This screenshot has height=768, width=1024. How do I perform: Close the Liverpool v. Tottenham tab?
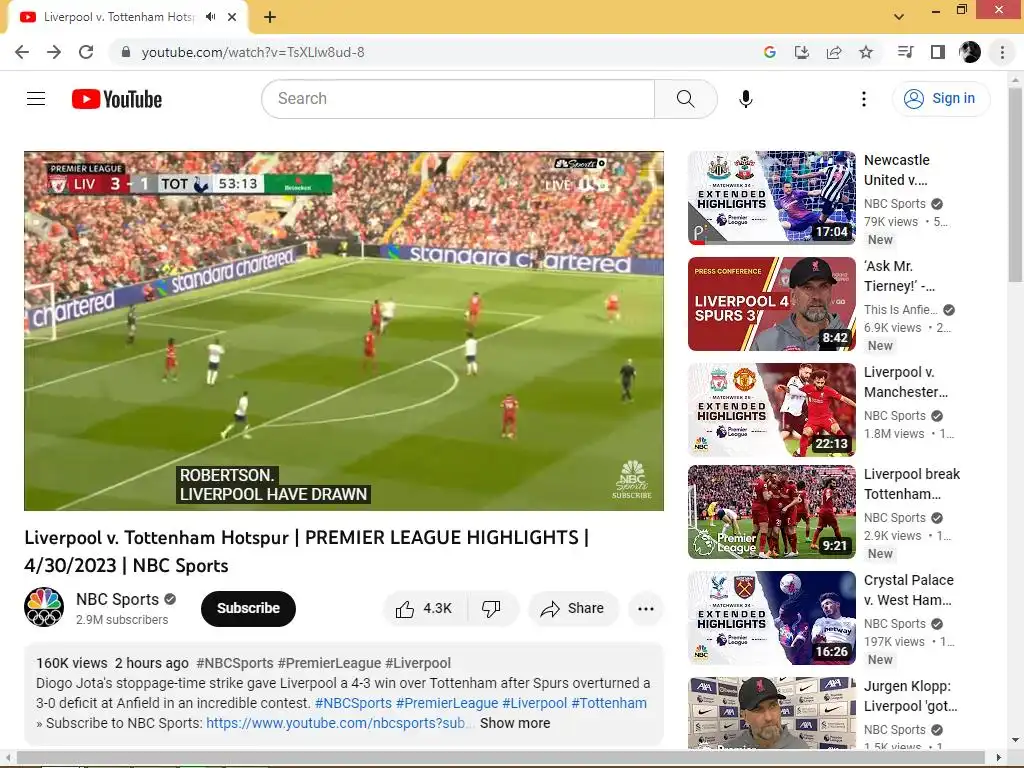click(x=232, y=17)
